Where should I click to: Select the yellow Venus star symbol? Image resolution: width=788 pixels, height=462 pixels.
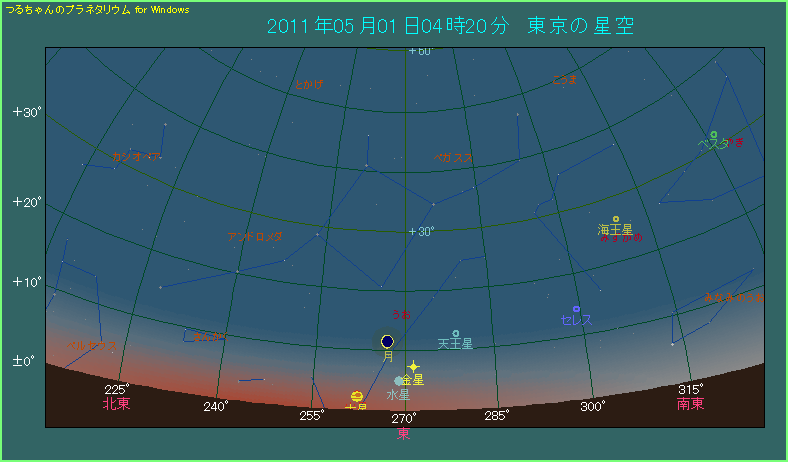pos(412,367)
